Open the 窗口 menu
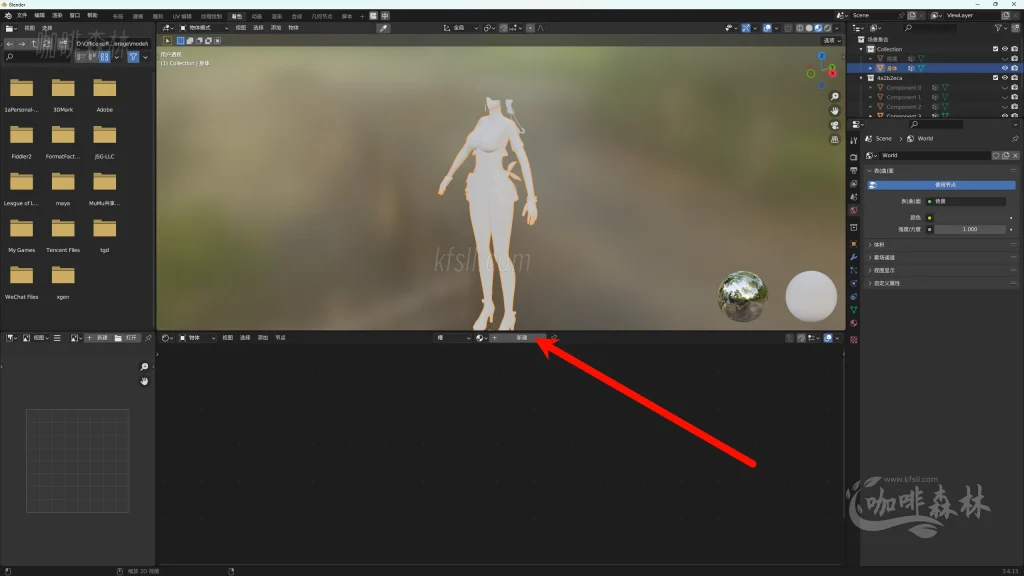This screenshot has width=1024, height=576. (74, 16)
